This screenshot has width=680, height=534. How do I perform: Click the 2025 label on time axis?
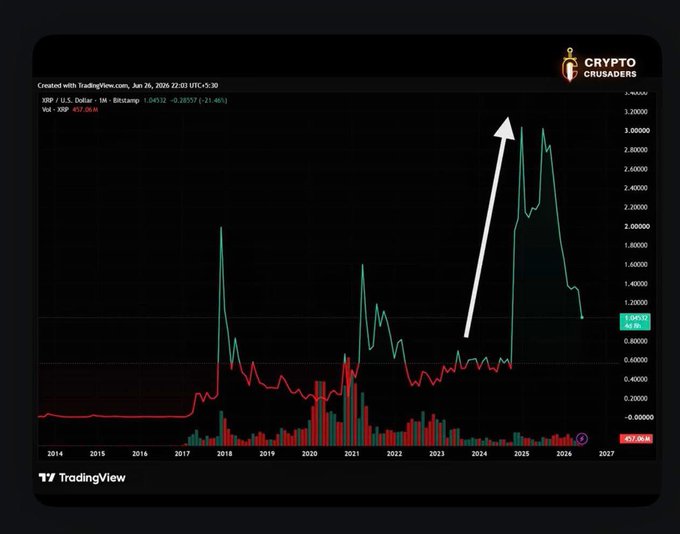522,454
